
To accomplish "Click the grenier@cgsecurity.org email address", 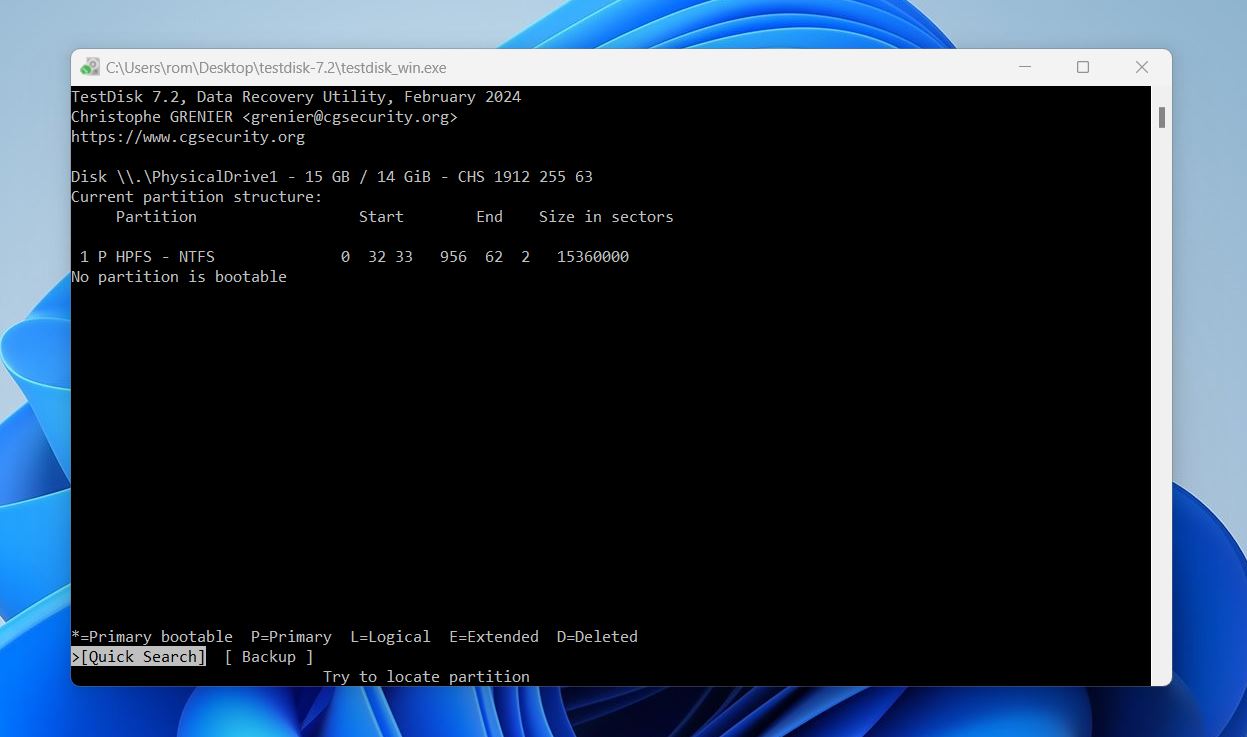I will [350, 117].
